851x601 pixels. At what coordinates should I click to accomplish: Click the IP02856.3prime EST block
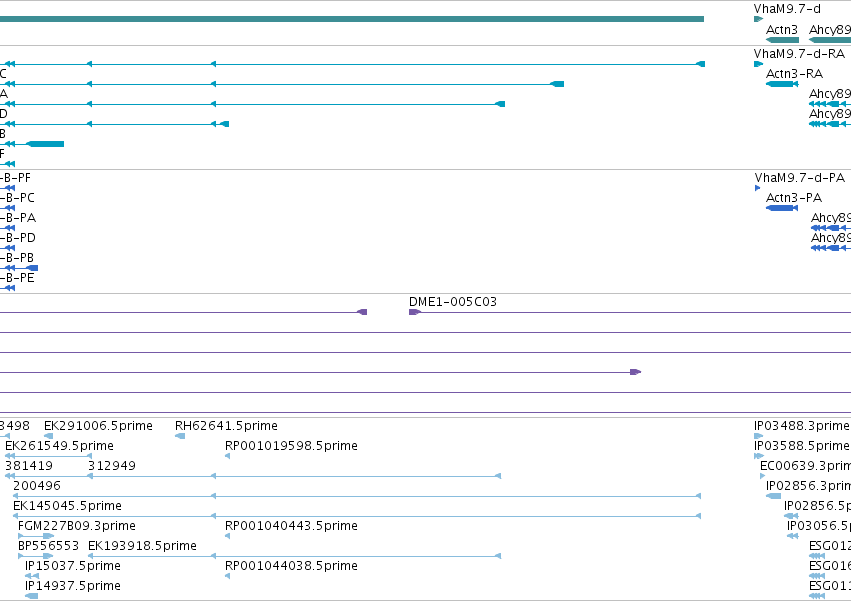click(x=773, y=496)
